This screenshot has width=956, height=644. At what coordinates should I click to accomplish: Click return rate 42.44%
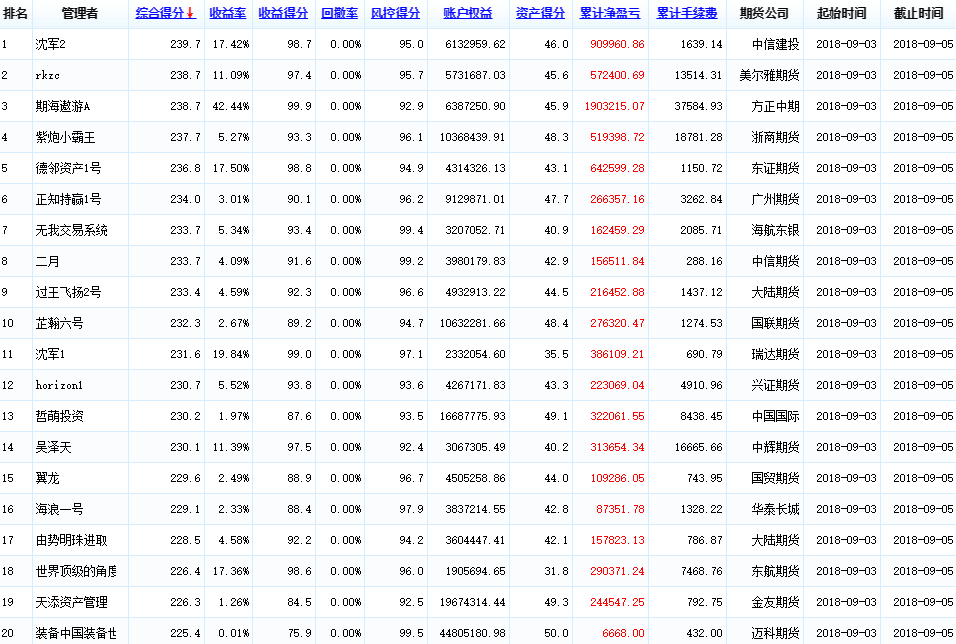[x=231, y=107]
